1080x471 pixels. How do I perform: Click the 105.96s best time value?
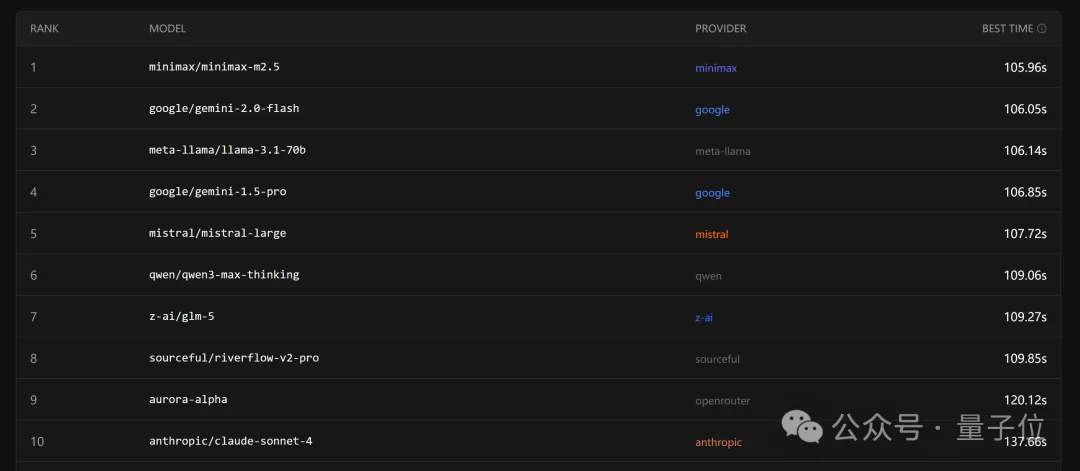tap(1025, 68)
